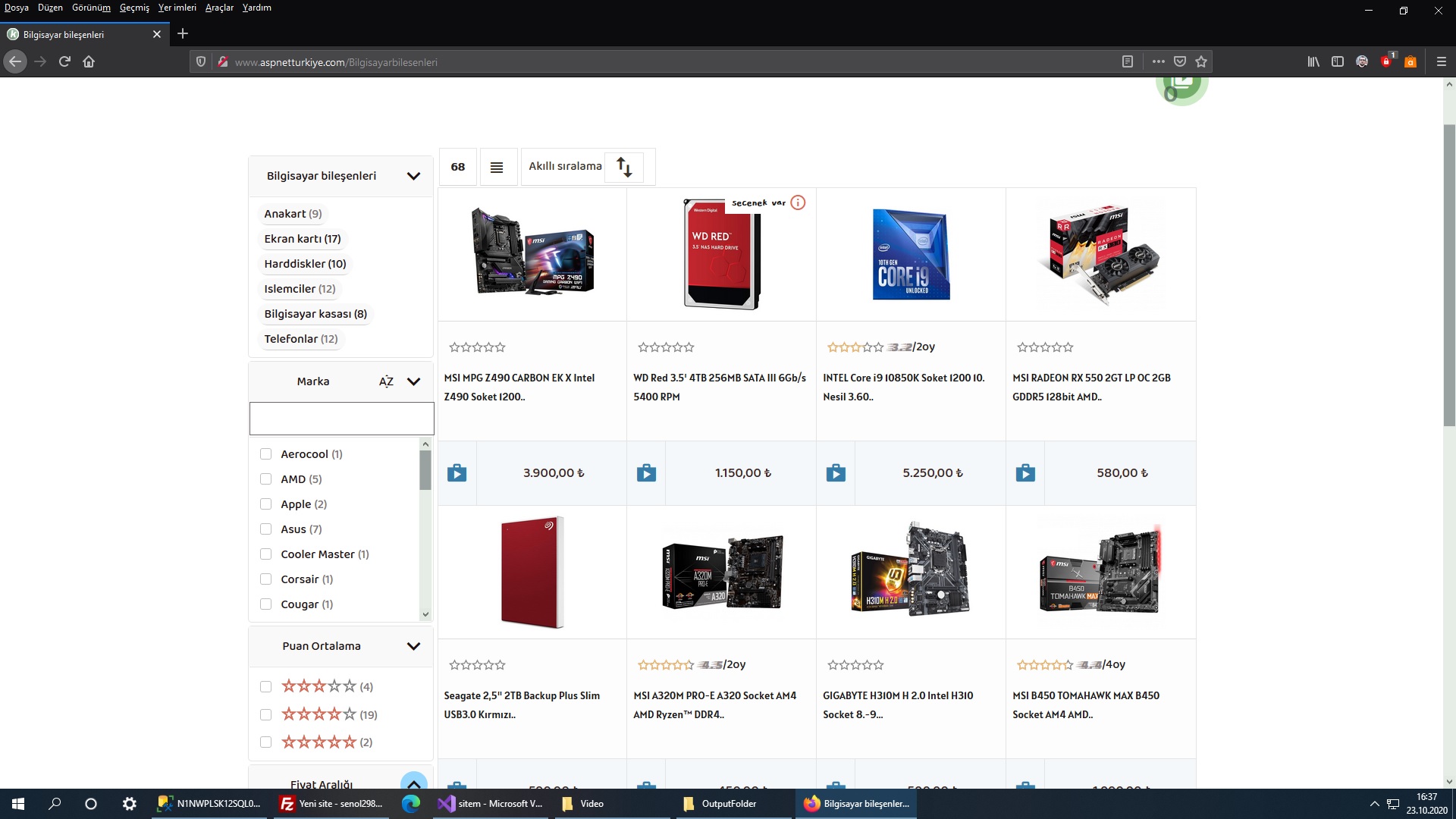Open the Harddiskler (10) category link

[305, 264]
